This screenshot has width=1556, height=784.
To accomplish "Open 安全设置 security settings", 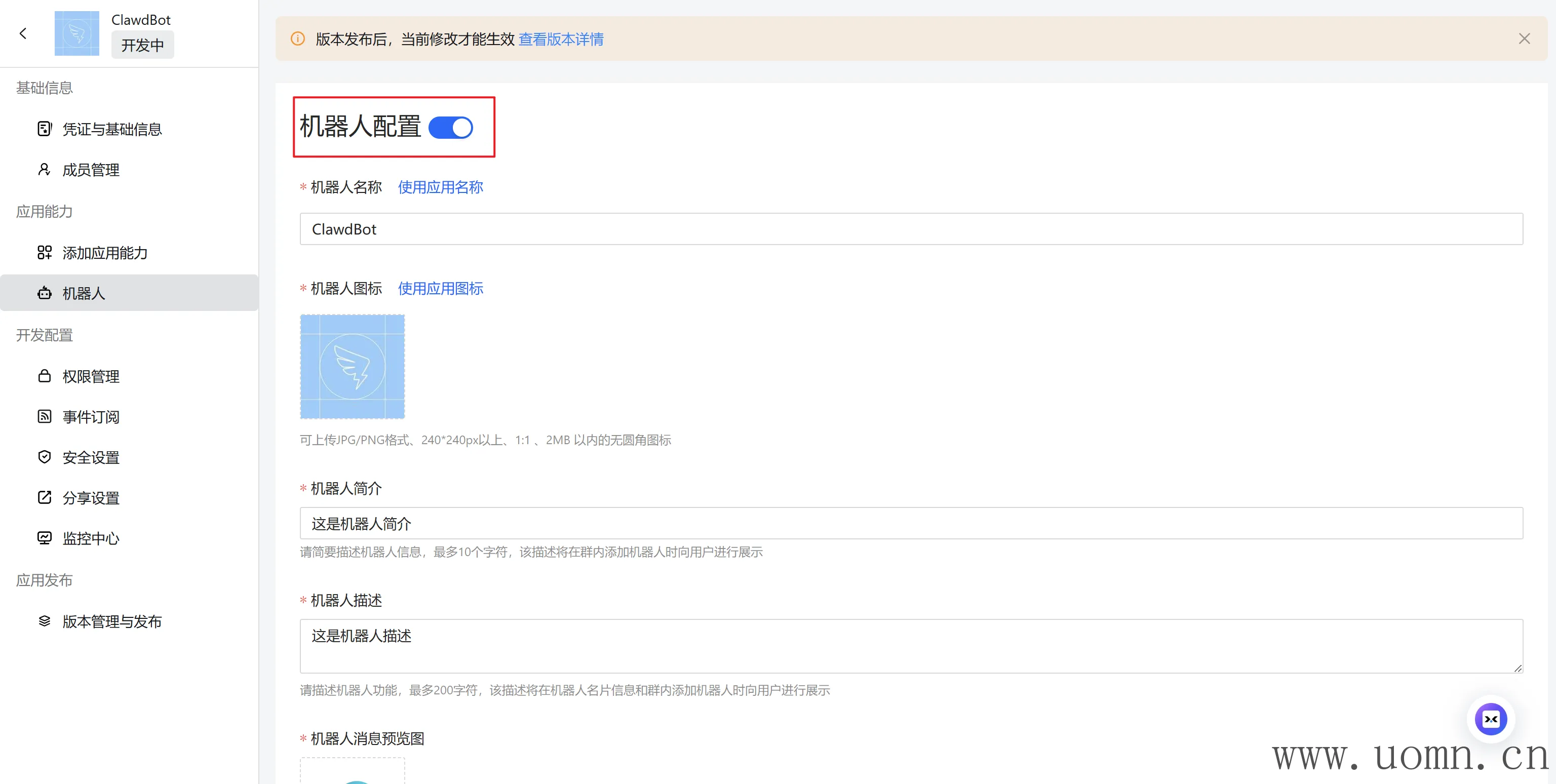I will (x=91, y=457).
